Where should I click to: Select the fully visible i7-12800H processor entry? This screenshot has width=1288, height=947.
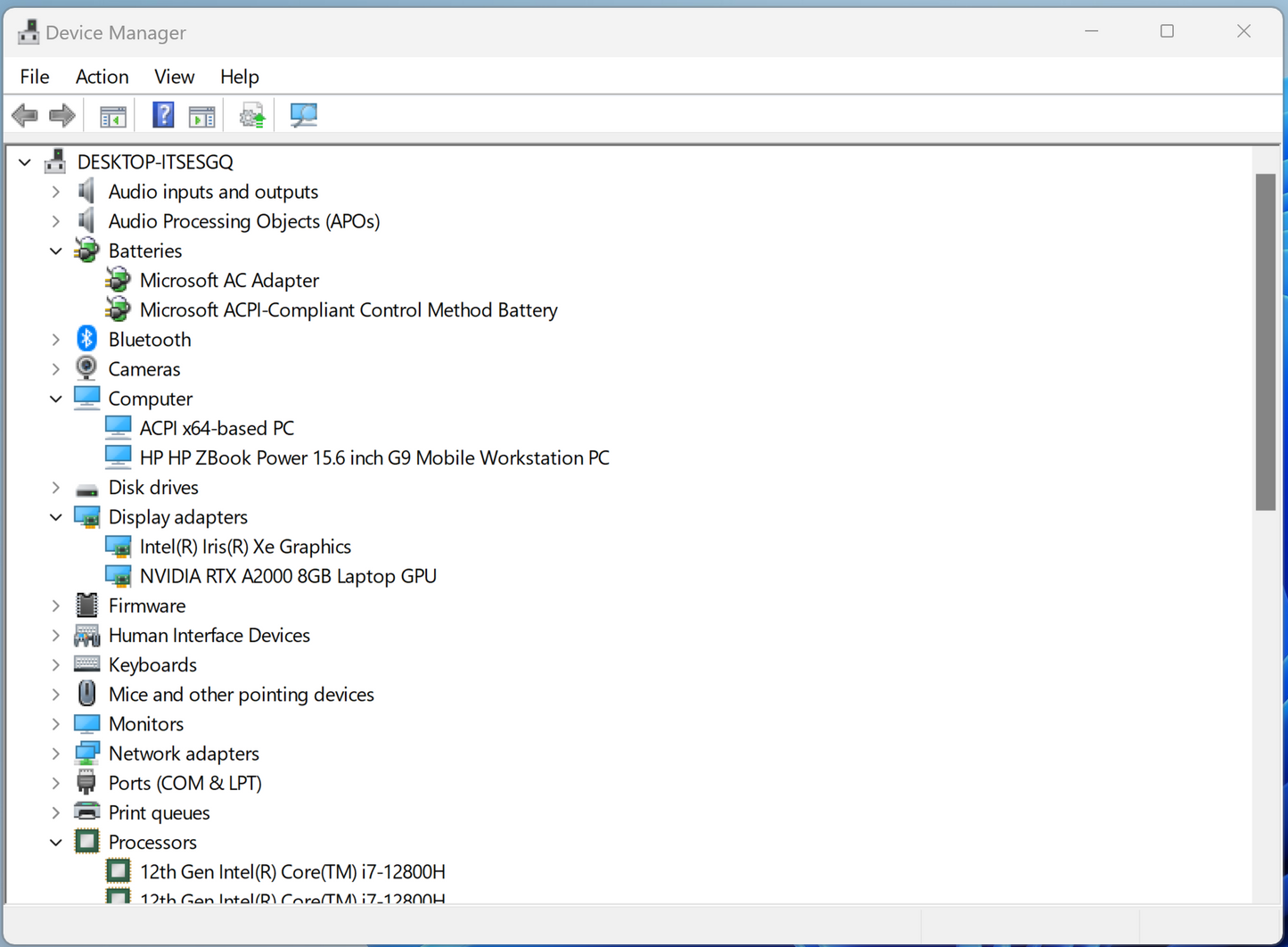click(292, 871)
